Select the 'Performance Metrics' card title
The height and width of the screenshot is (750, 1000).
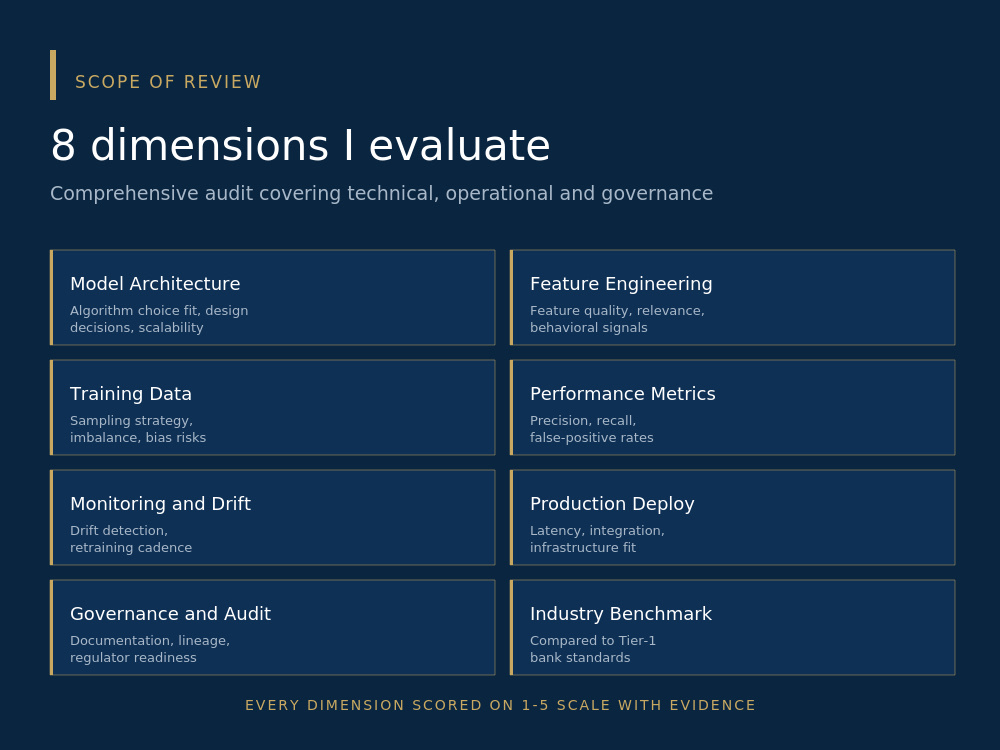(622, 394)
